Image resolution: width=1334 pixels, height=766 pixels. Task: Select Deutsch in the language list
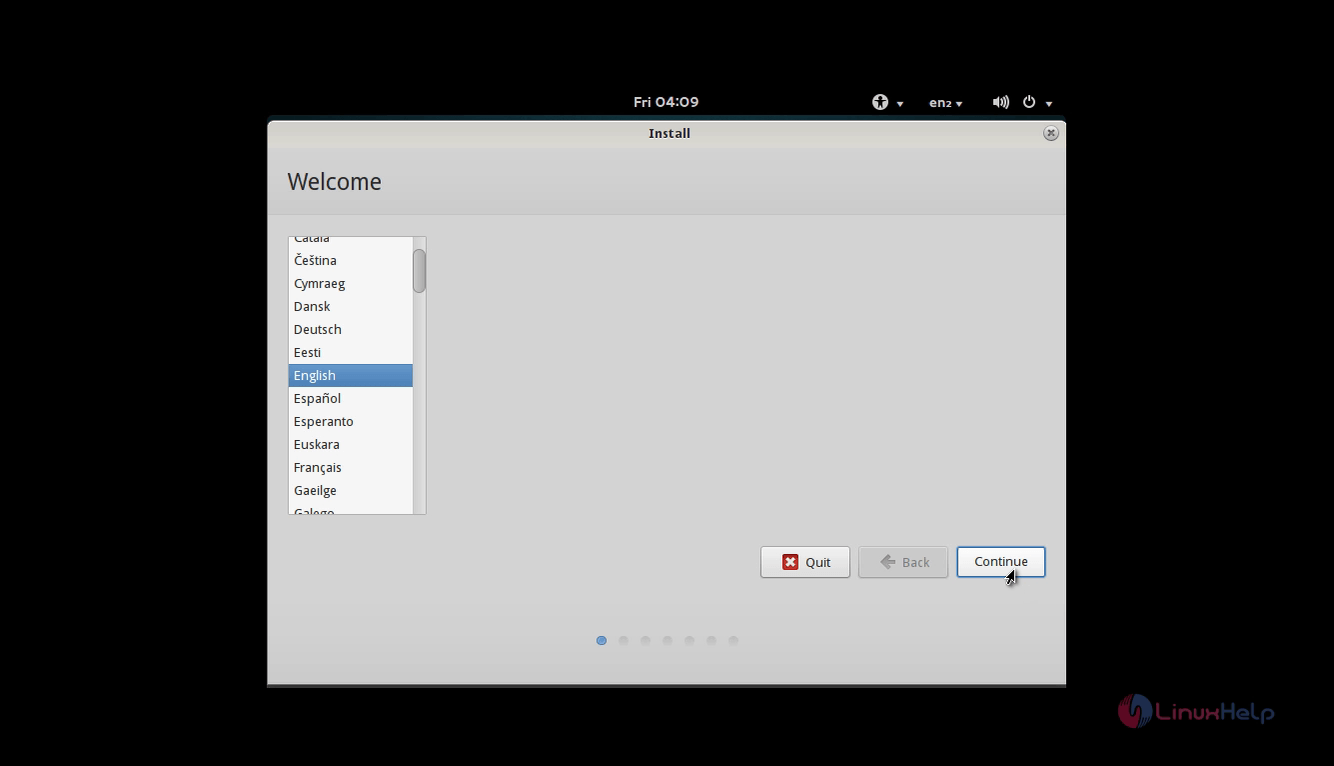coord(350,329)
